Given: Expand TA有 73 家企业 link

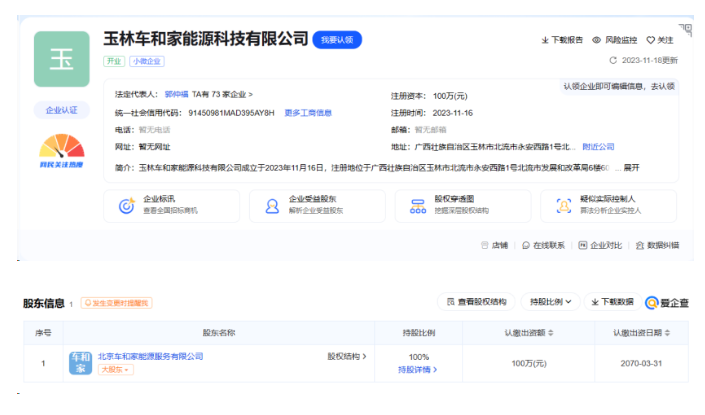Looking at the screenshot, I should [x=222, y=94].
